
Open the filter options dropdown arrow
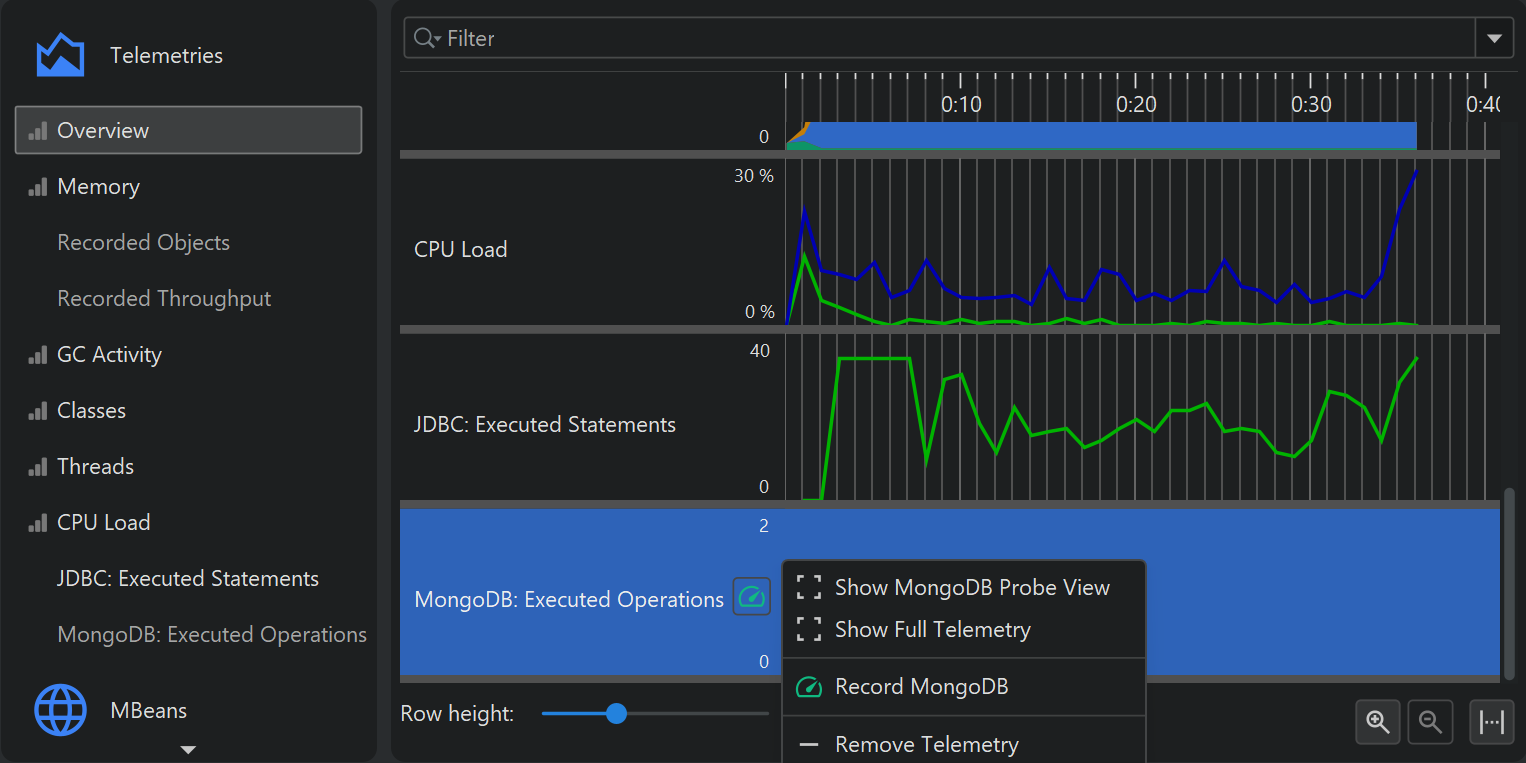[1494, 38]
